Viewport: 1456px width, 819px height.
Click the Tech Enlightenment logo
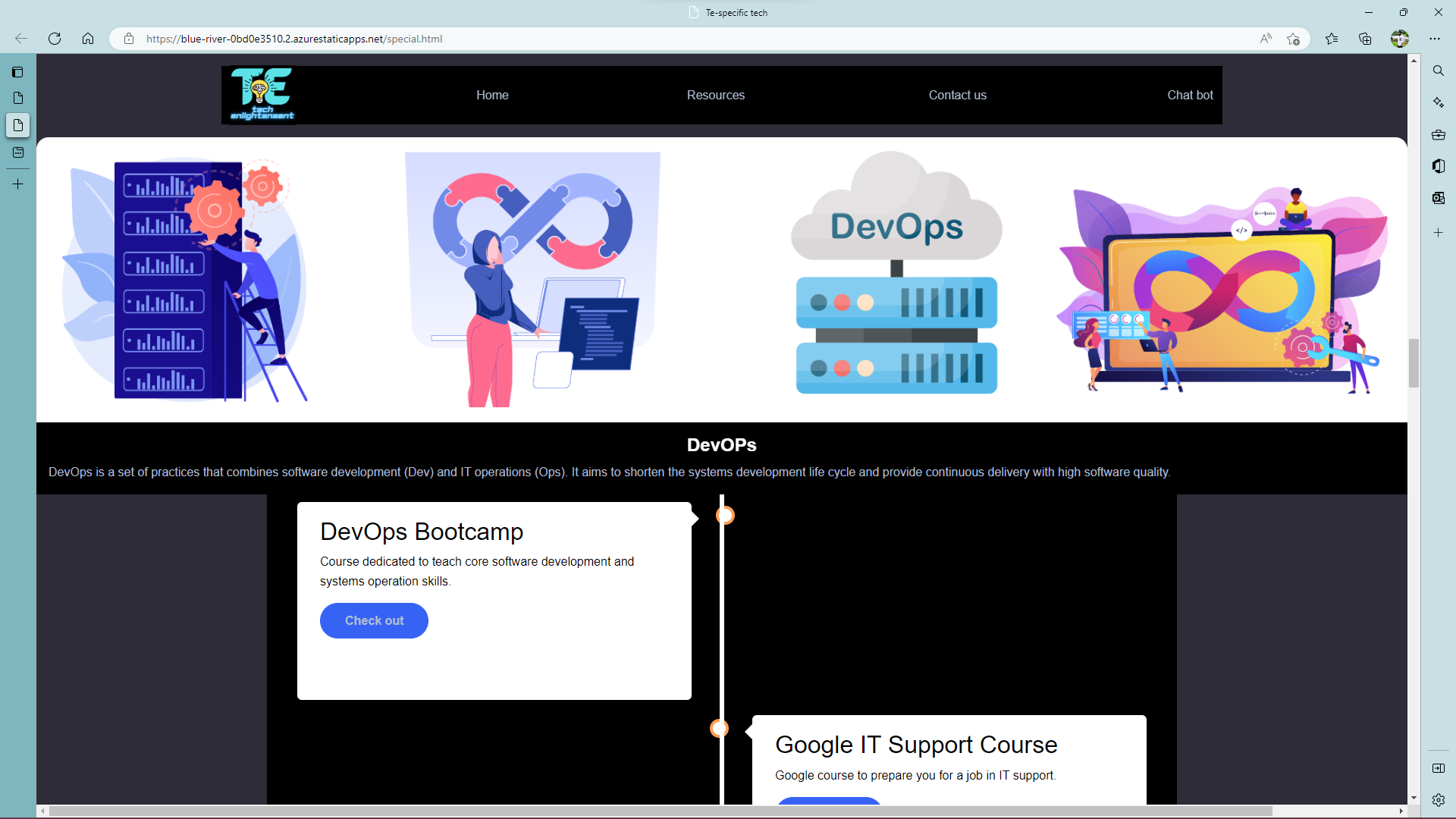[x=262, y=95]
